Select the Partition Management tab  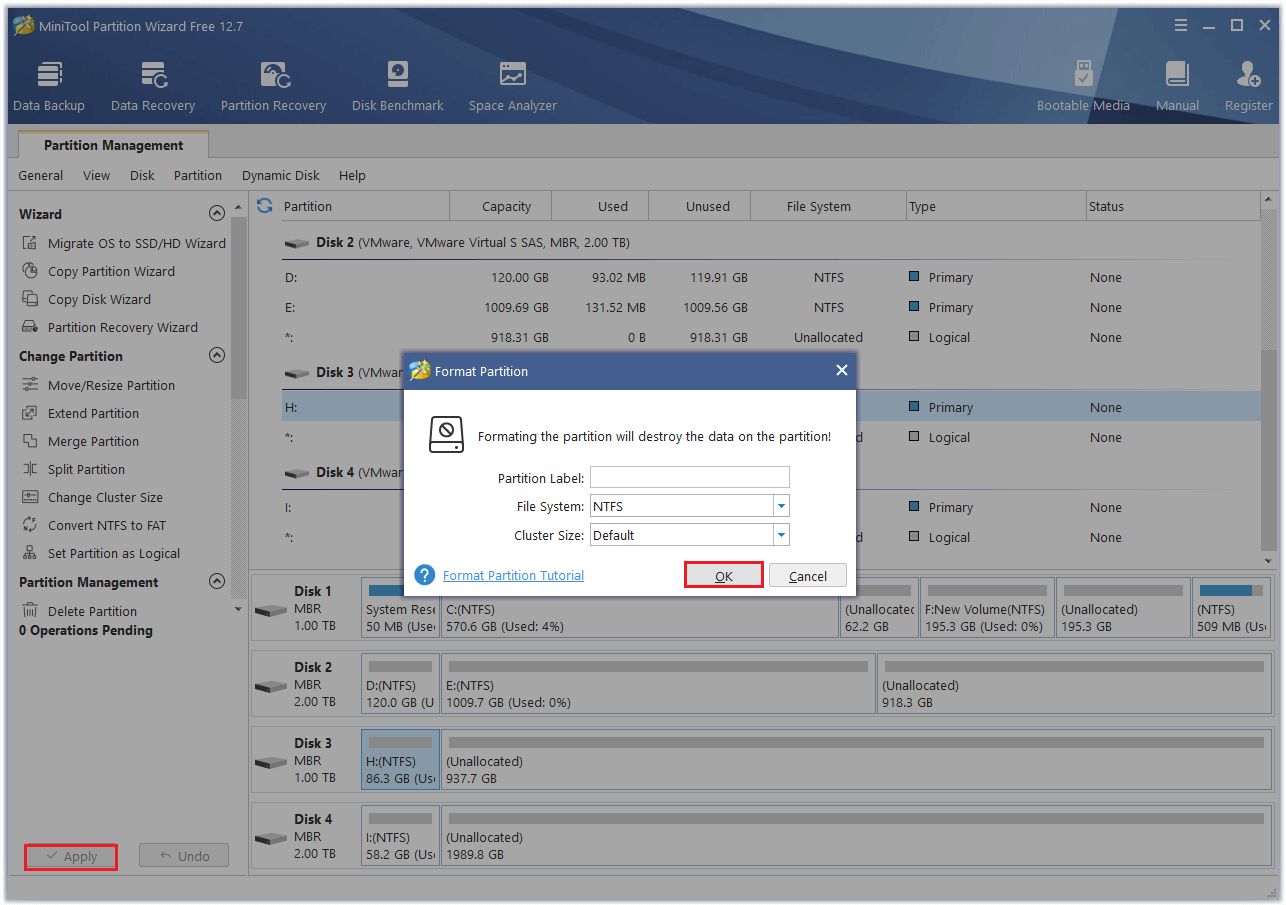click(114, 145)
